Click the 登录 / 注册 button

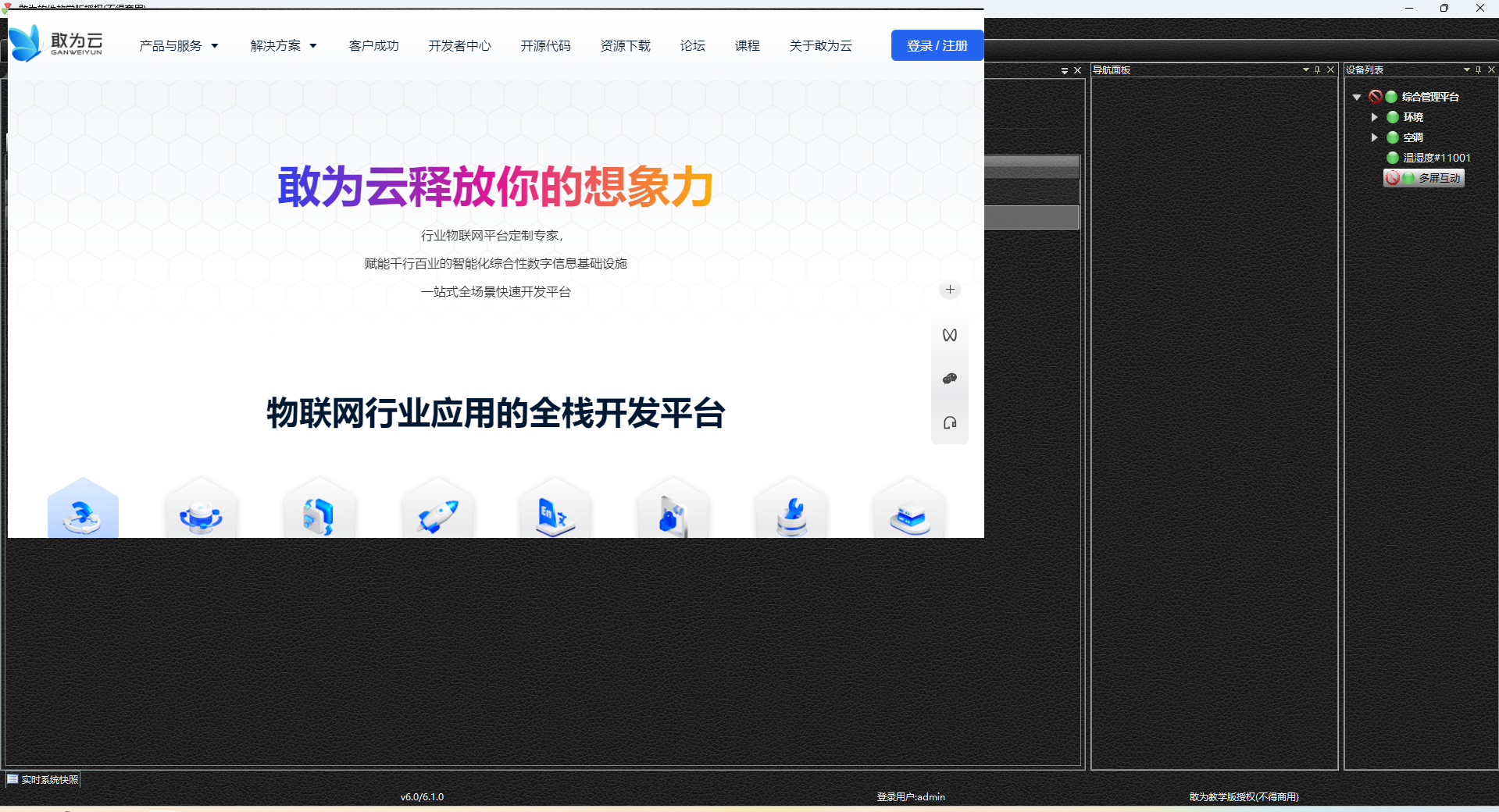[x=937, y=46]
